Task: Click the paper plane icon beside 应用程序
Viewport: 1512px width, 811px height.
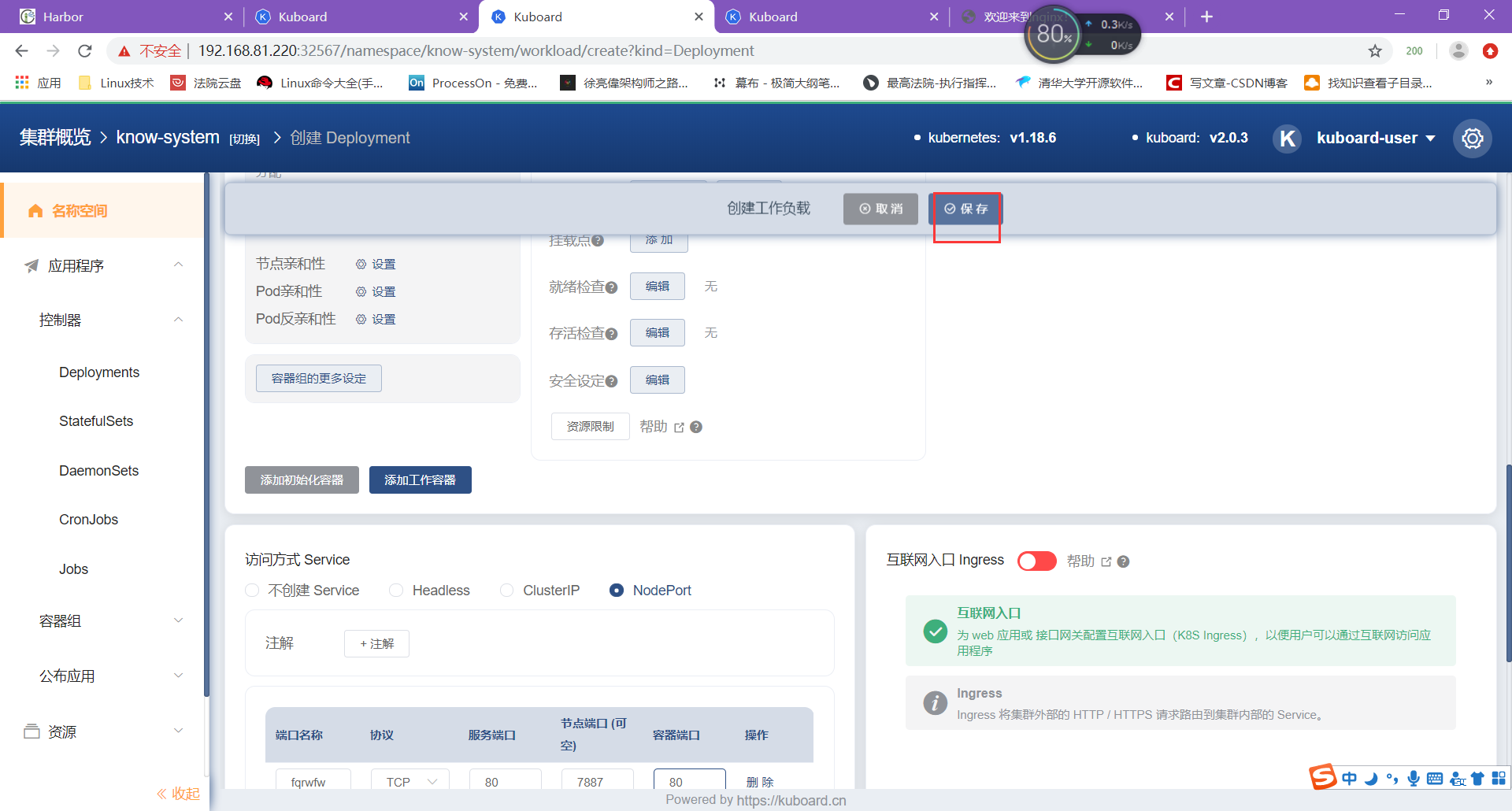Action: tap(31, 266)
